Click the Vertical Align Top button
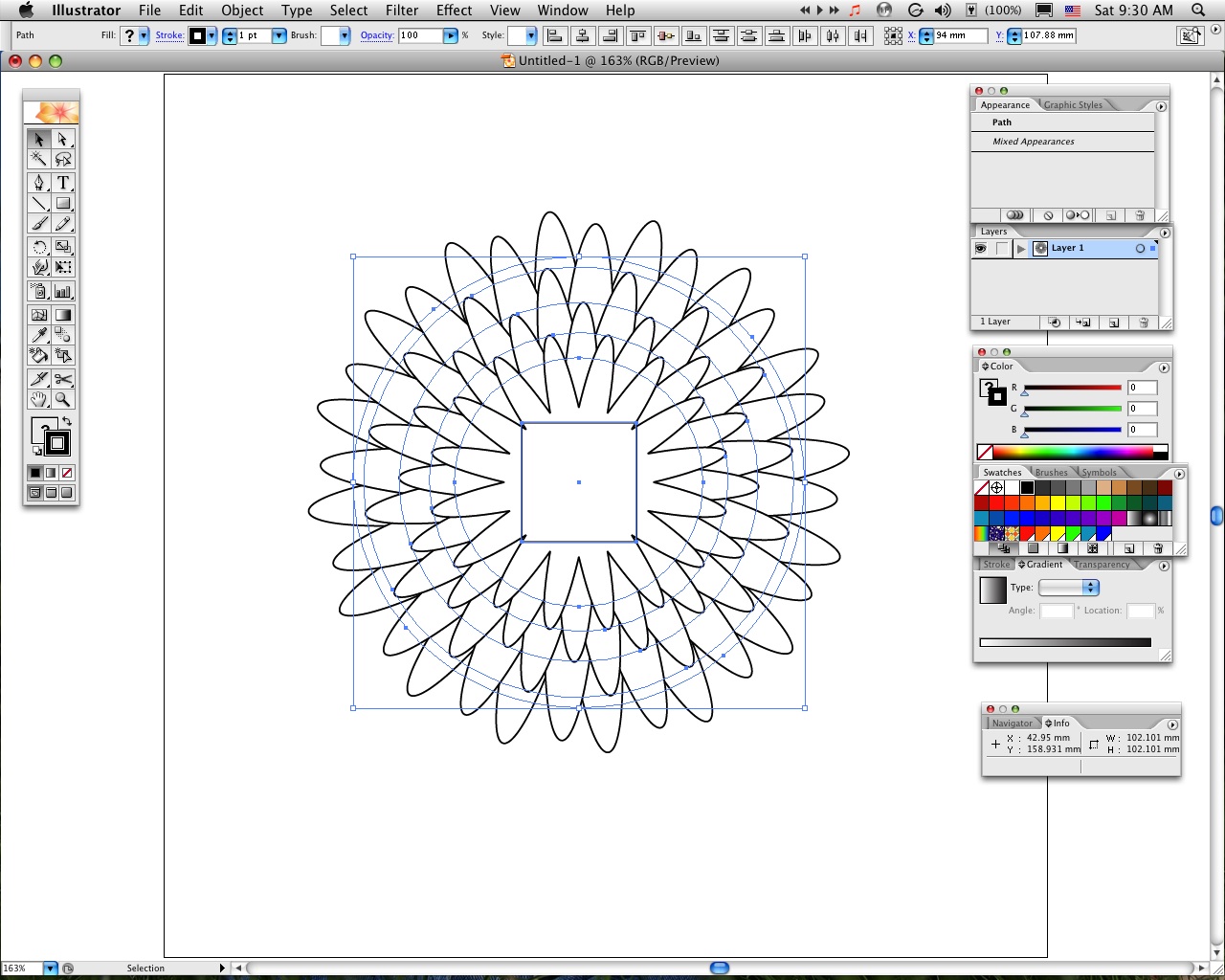This screenshot has height=980, width=1225. [x=638, y=35]
